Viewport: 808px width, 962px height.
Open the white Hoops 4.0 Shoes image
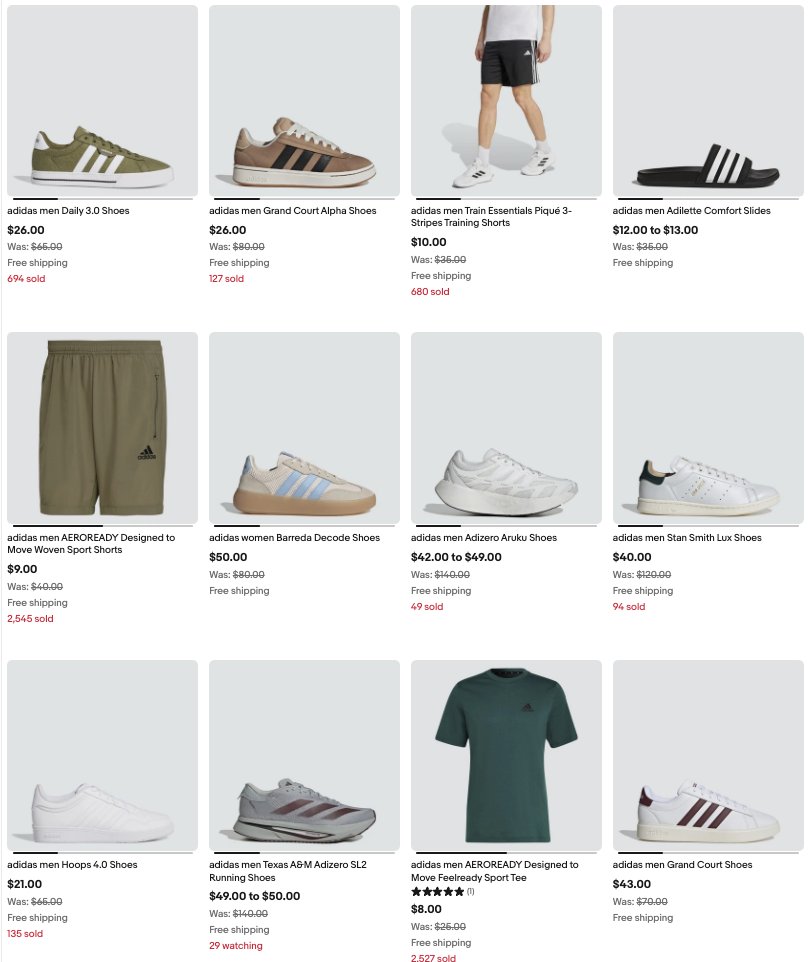(x=102, y=755)
